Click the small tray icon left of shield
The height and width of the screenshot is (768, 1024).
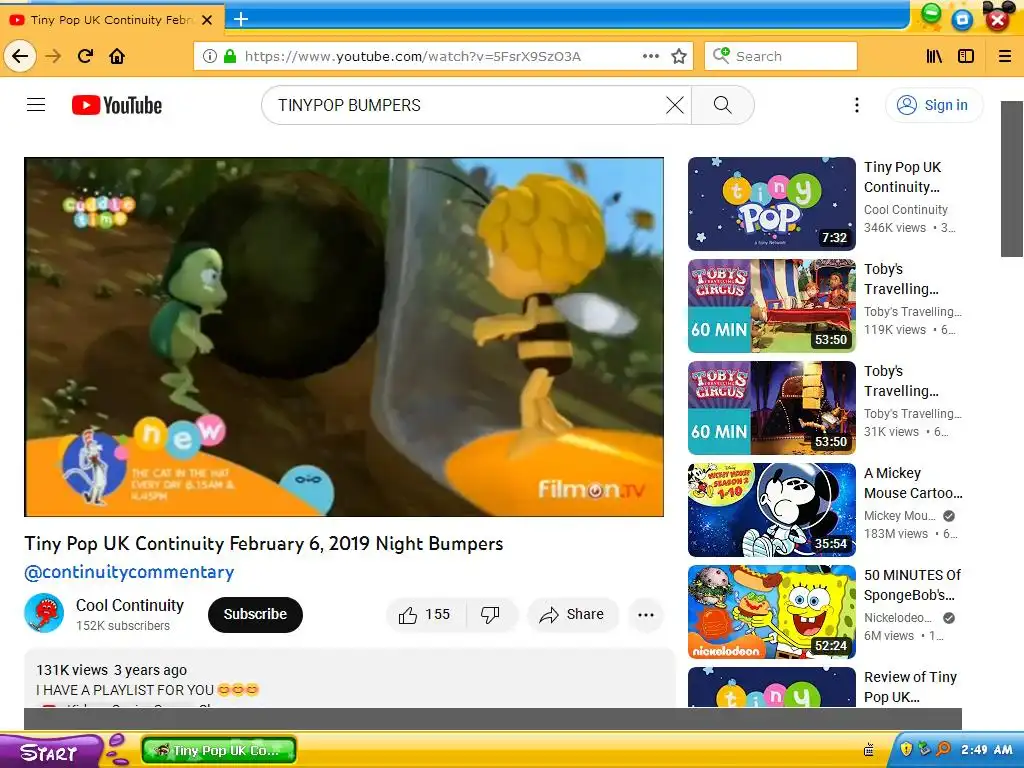coord(869,750)
